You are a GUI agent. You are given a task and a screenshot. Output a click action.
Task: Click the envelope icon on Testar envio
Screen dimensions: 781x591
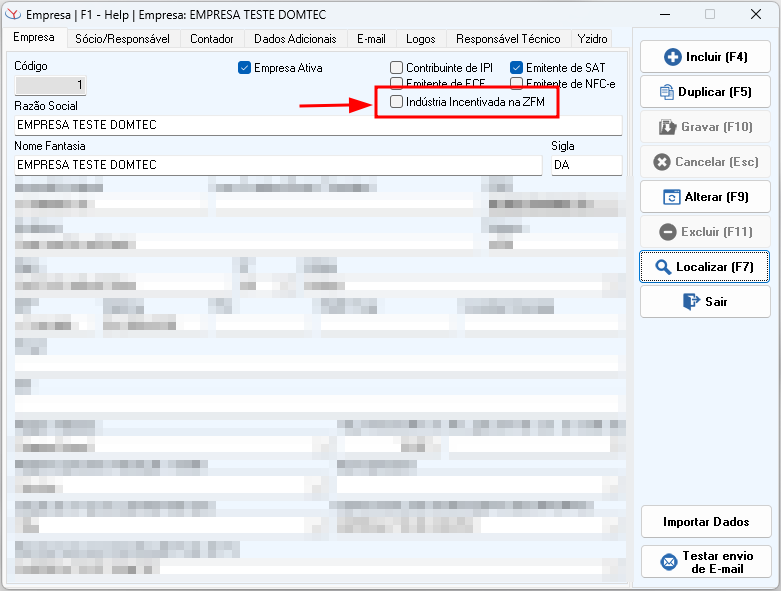(x=669, y=562)
